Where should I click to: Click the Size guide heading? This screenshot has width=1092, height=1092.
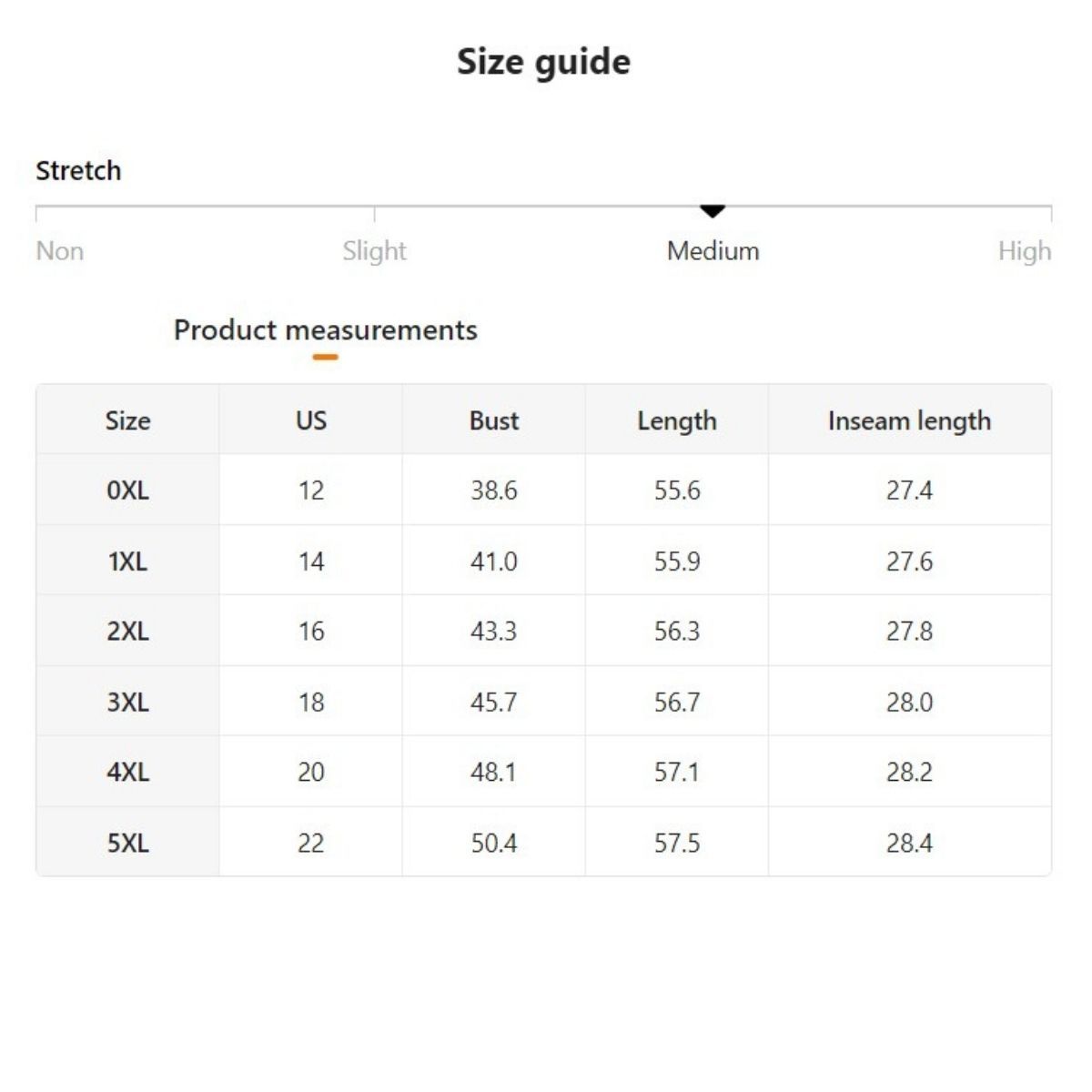543,62
